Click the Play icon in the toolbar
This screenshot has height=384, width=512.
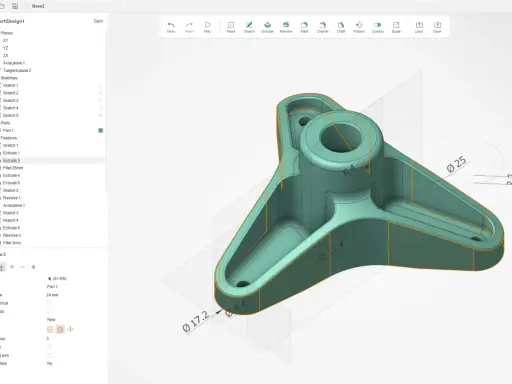[x=207, y=25]
